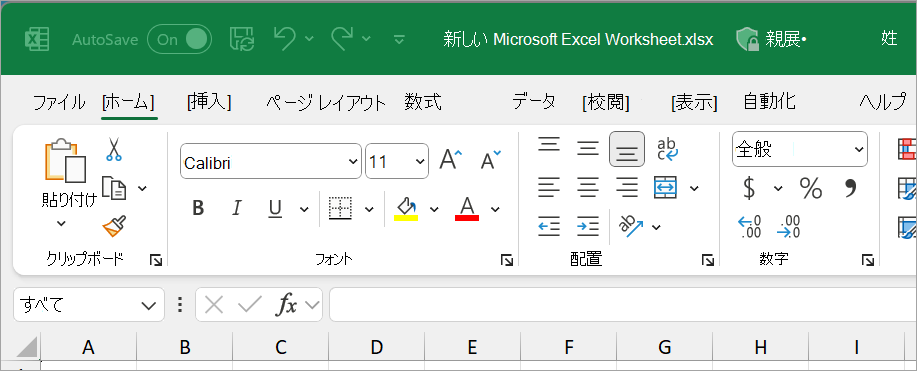Click the Excel app logo icon
Image resolution: width=917 pixels, height=371 pixels.
click(x=37, y=39)
